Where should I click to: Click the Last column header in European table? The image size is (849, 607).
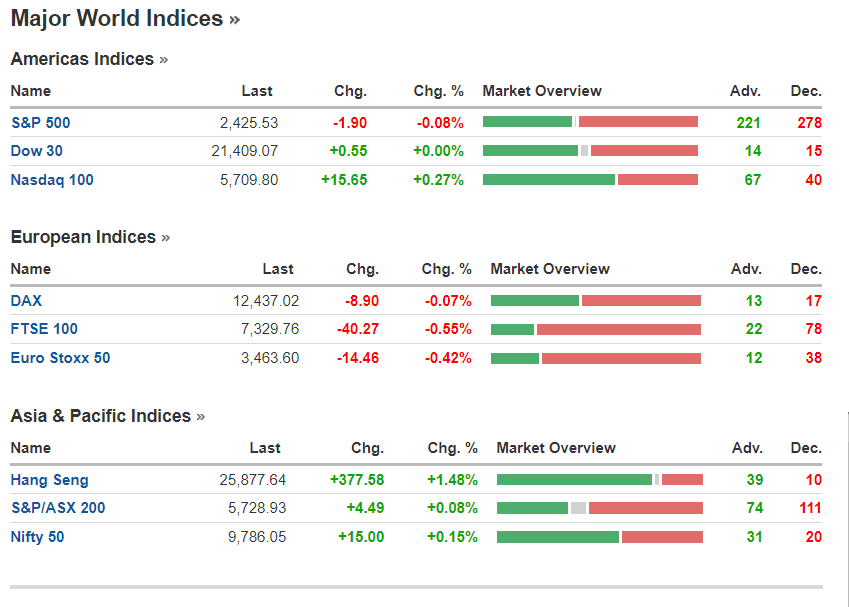[x=278, y=269]
